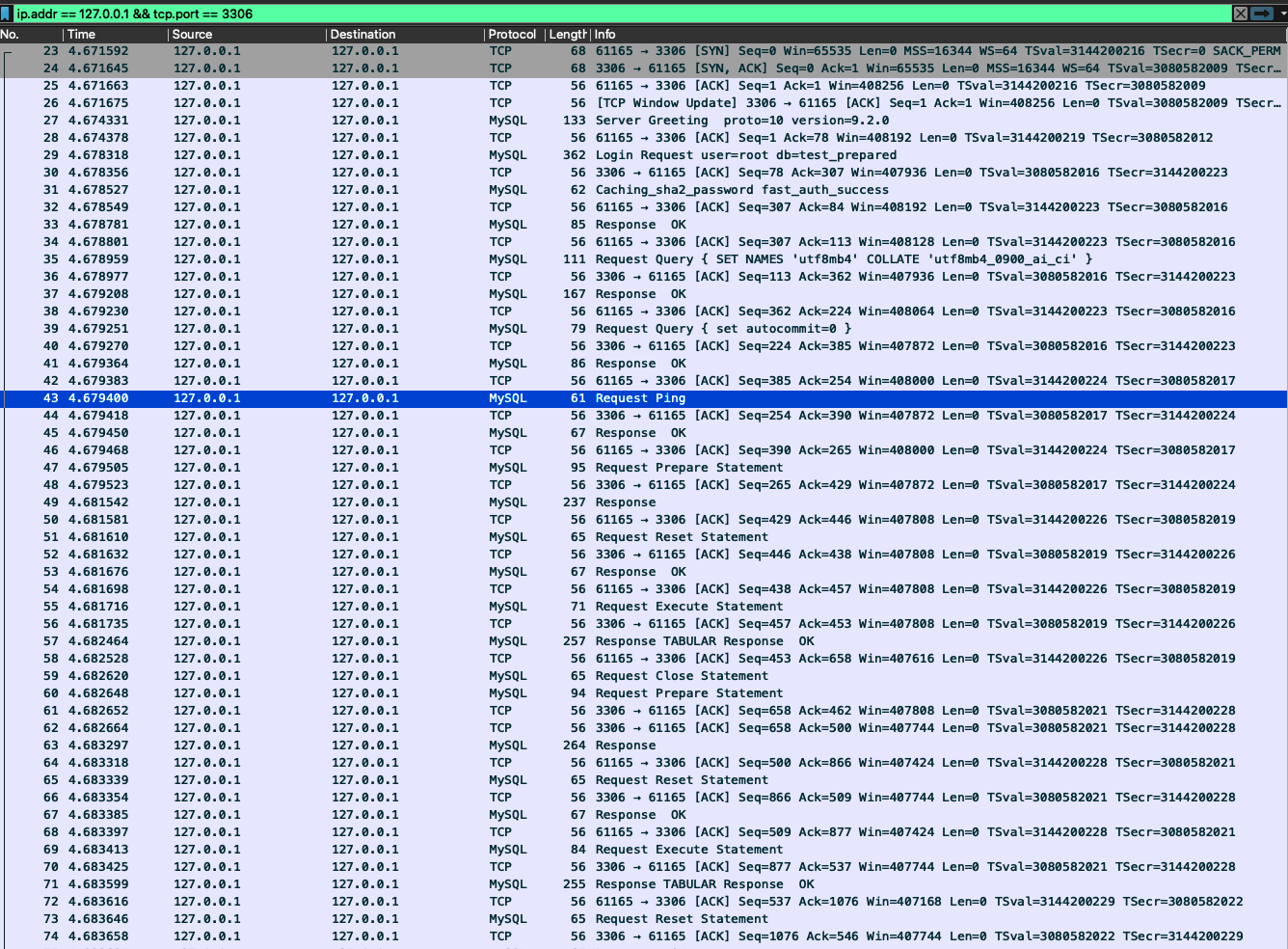Apply the display filter arrow button
1288x949 pixels.
(1261, 14)
